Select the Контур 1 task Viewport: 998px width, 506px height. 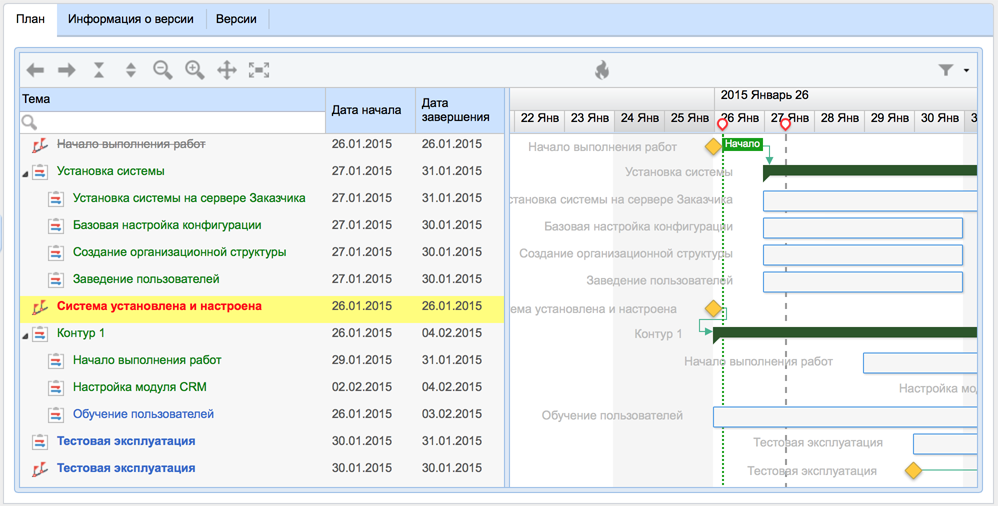(81, 333)
